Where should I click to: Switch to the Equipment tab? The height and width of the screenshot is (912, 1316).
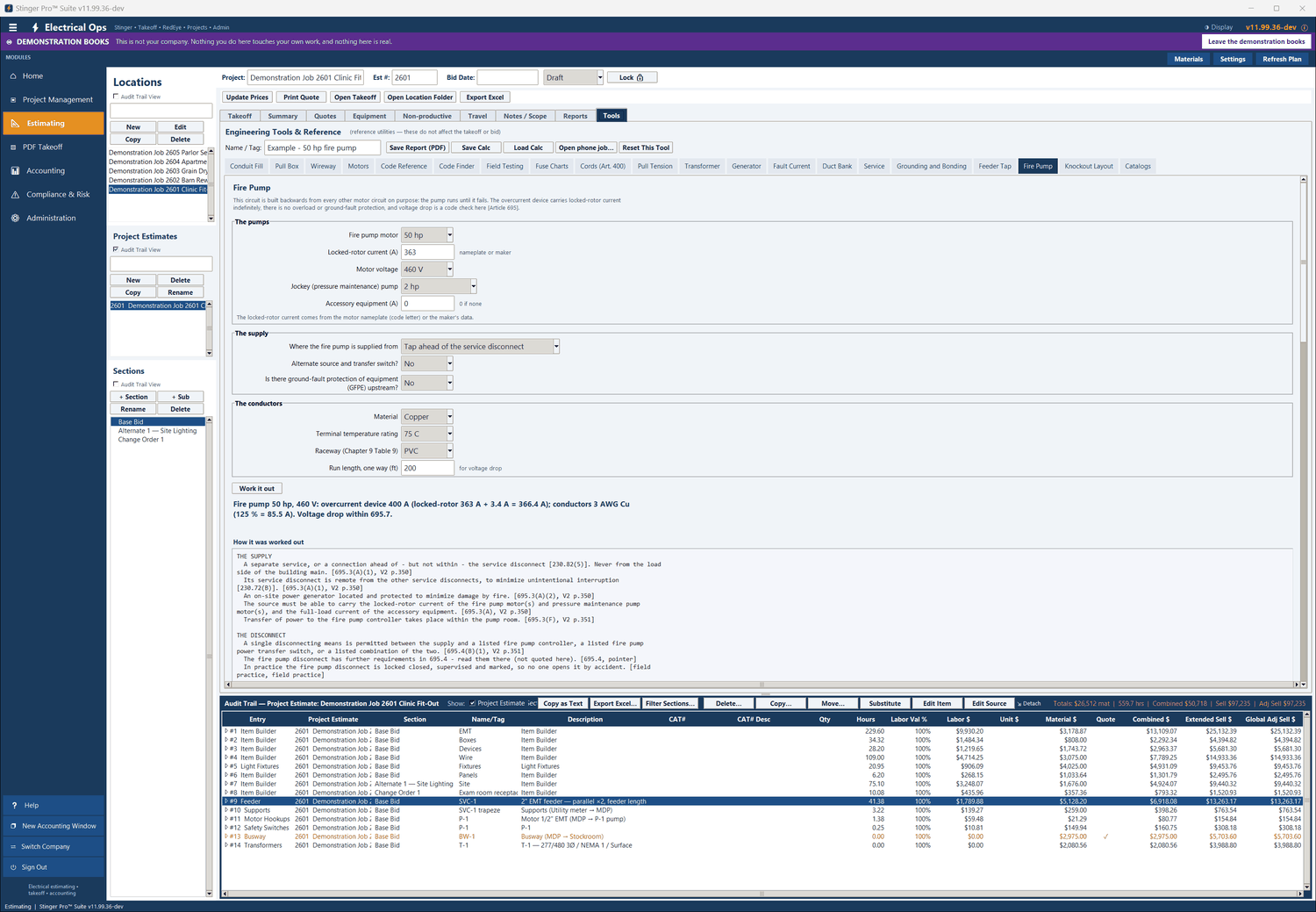369,116
